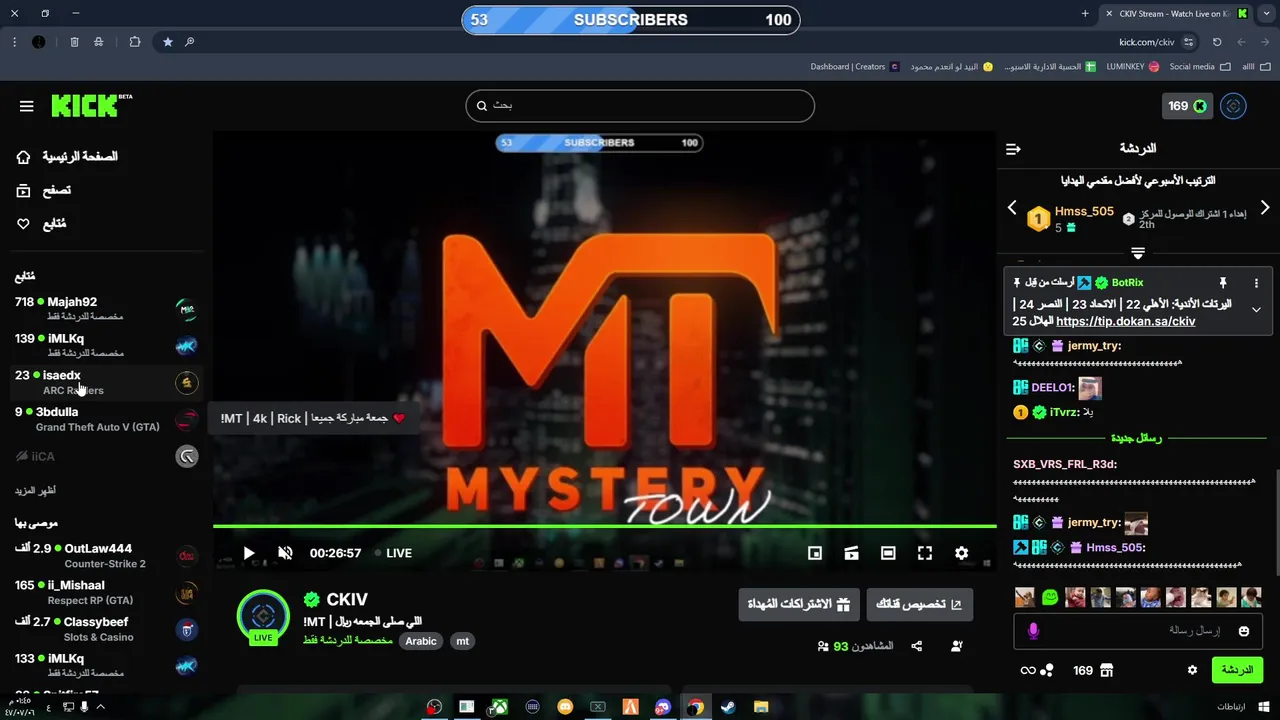
Task: Click the gifted subscriptions button
Action: click(799, 604)
